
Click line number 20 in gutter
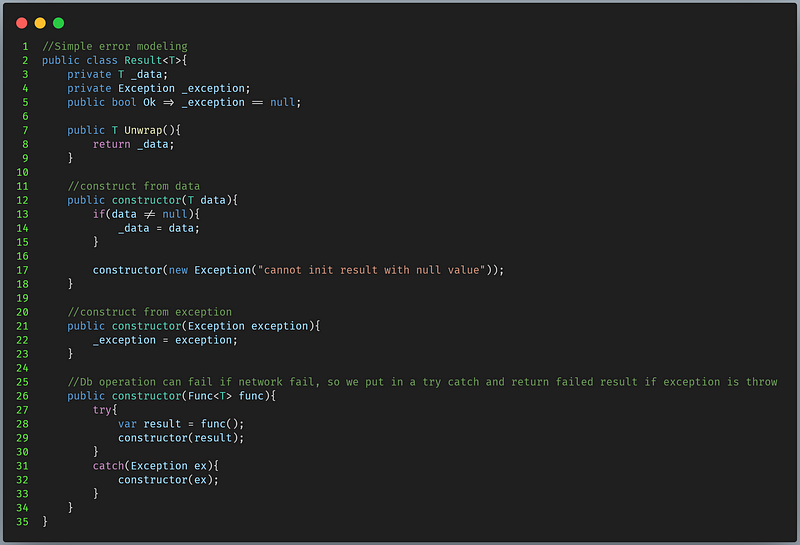(22, 312)
